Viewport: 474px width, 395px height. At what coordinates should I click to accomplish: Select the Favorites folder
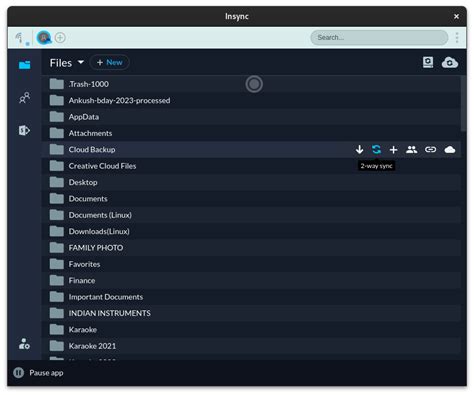[251, 264]
